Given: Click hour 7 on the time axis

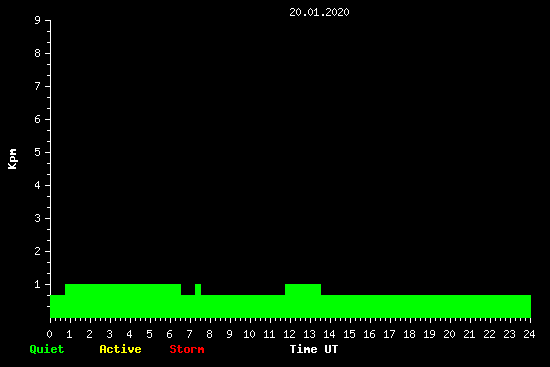Looking at the screenshot, I should (x=189, y=334).
